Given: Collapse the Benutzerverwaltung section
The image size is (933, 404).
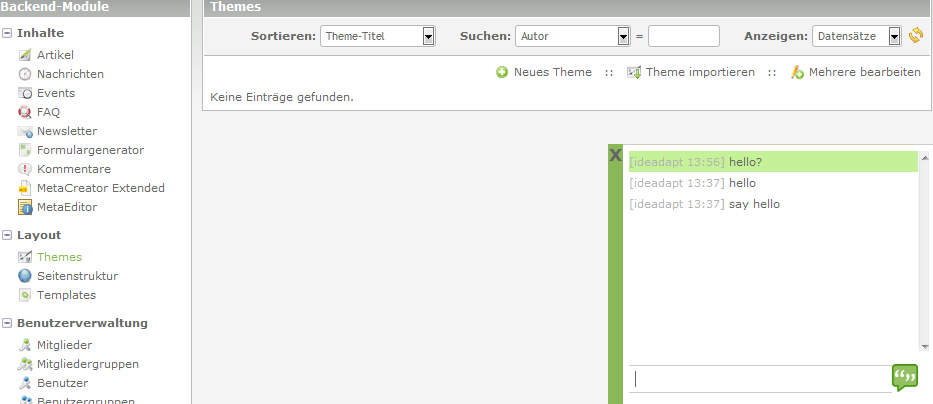Looking at the screenshot, I should 7,323.
